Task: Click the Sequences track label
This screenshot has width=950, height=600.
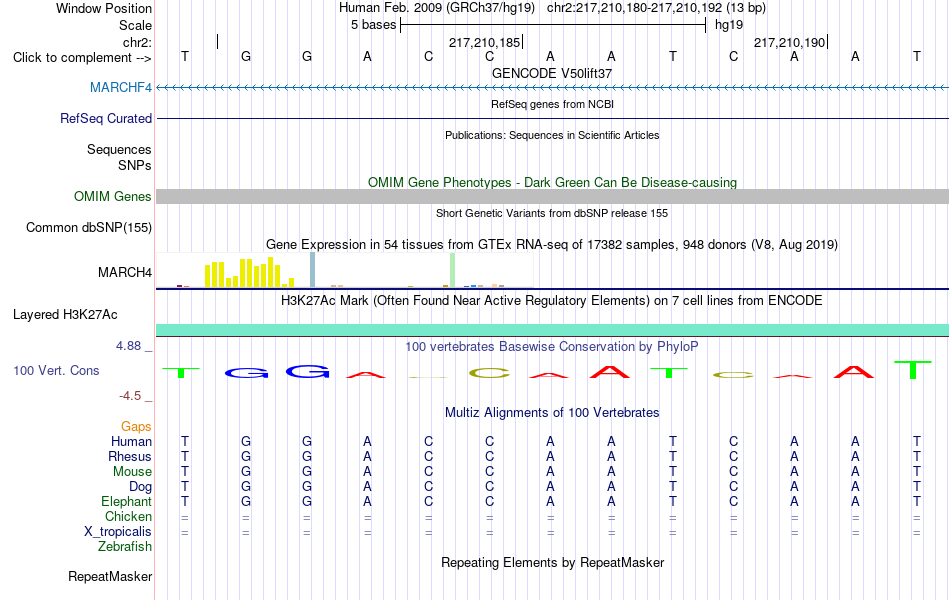Action: click(x=119, y=149)
